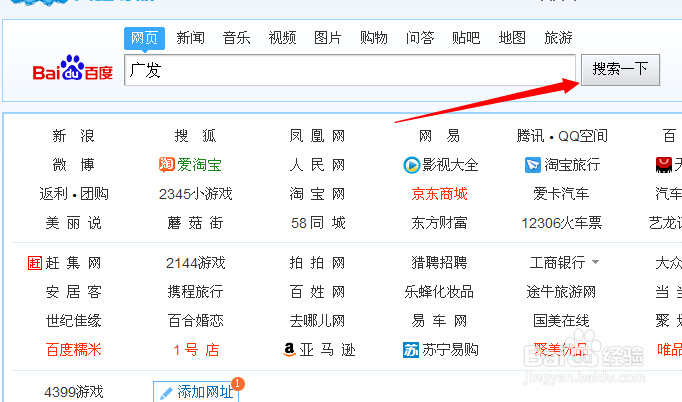Switch to the 图片 tab

[x=328, y=38]
